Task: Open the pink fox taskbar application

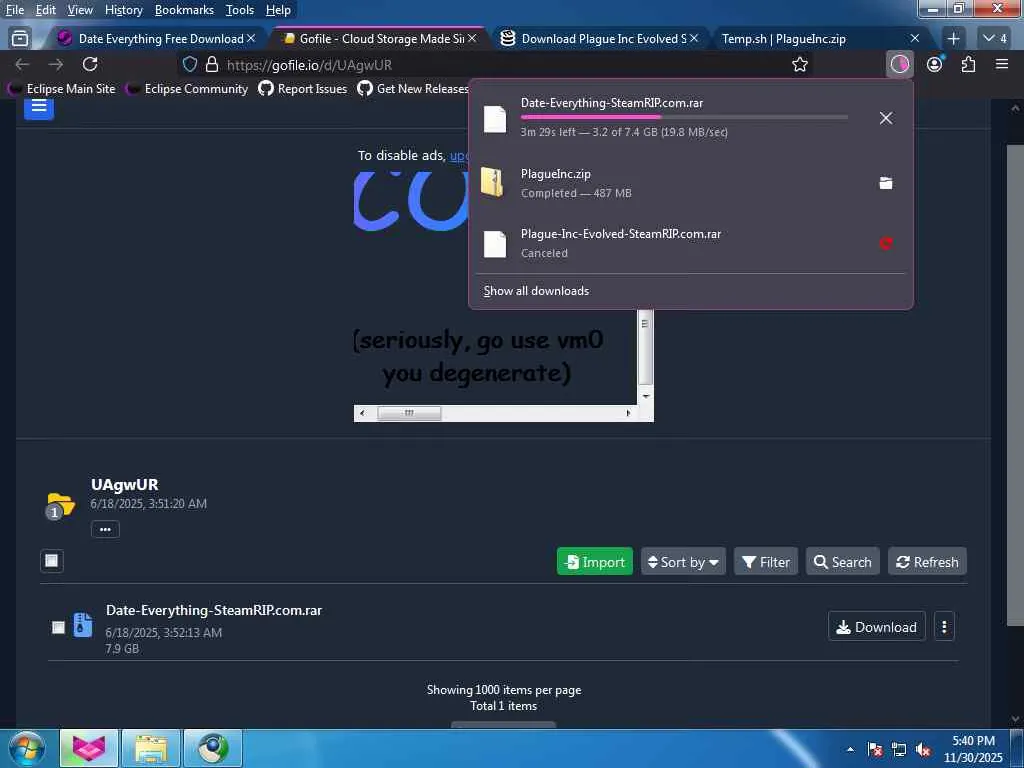Action: pyautogui.click(x=89, y=748)
